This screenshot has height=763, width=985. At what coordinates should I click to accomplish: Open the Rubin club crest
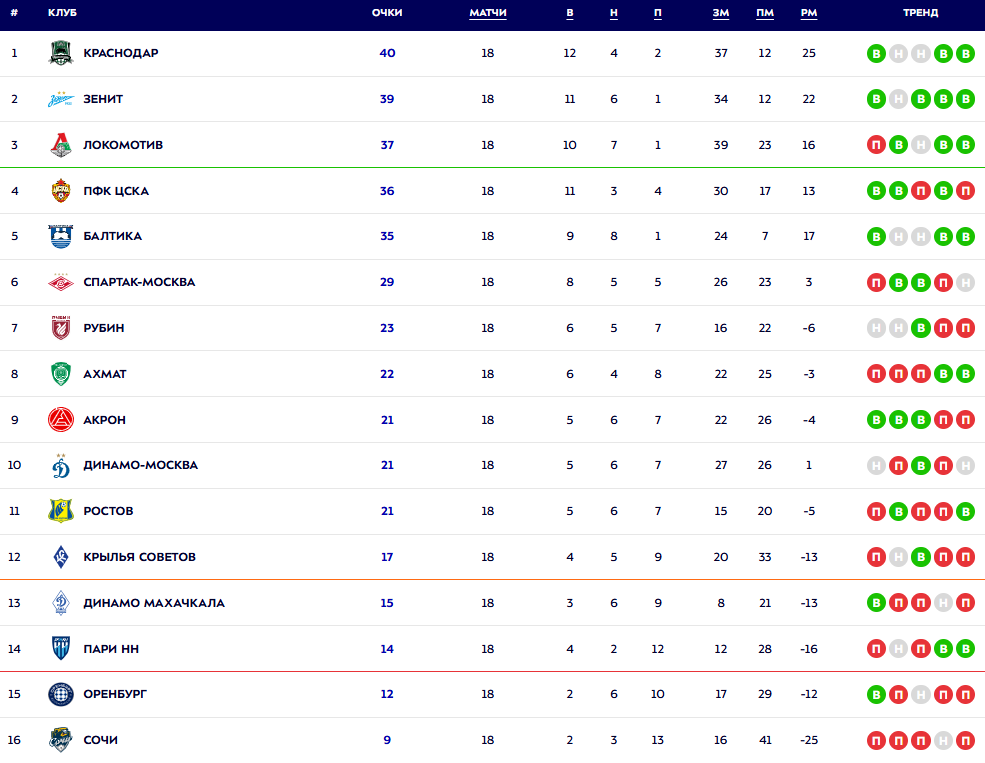click(61, 328)
